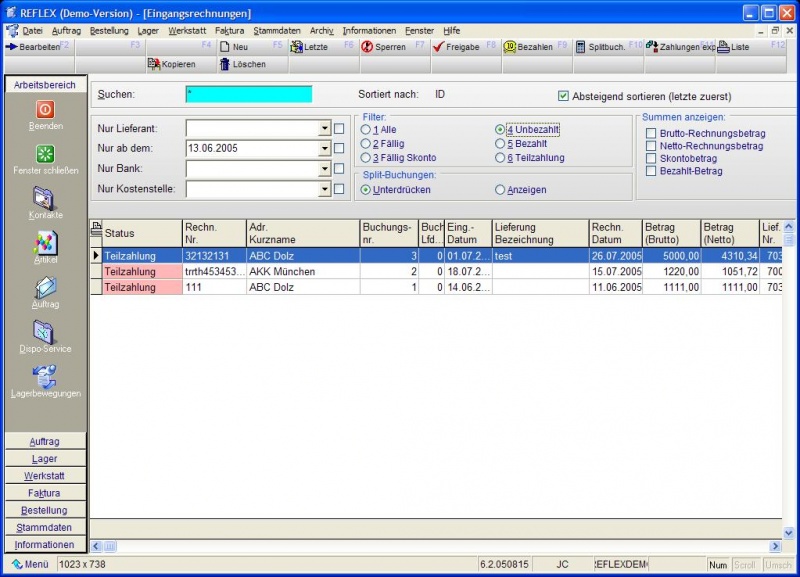800x577 pixels.
Task: Open the Nur ab dem date dropdown
Action: point(324,148)
